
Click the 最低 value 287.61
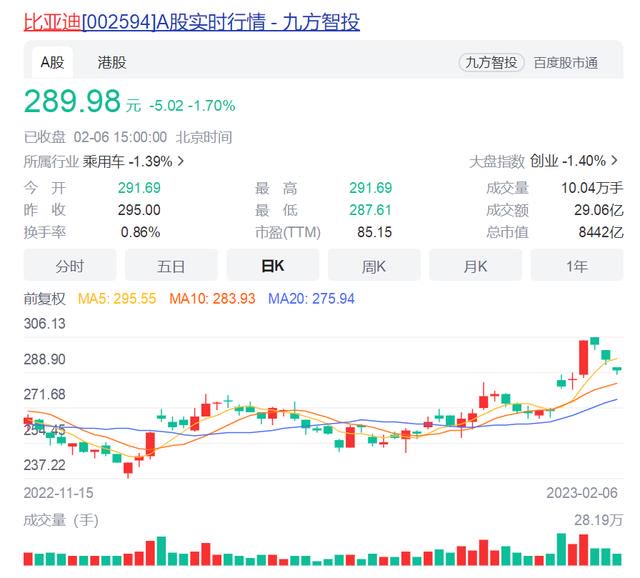[x=370, y=210]
